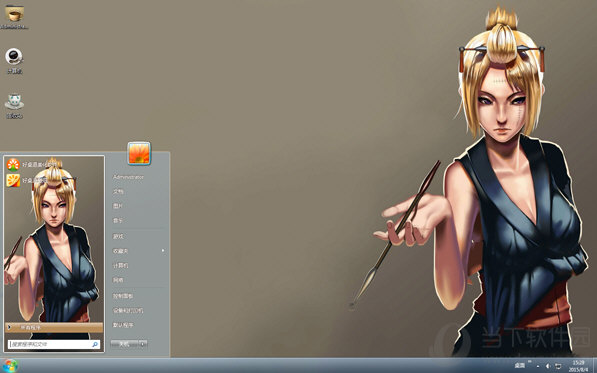Open Administrator user folder
Screen dimensions: 597x373
128,177
